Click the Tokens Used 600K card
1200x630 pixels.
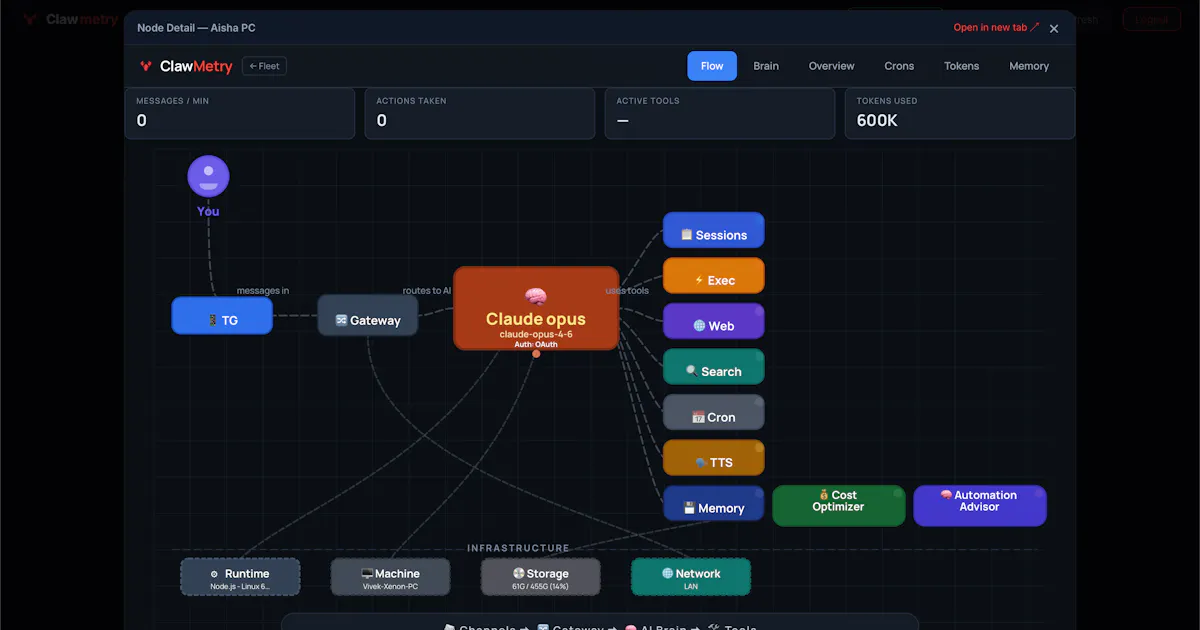point(960,113)
